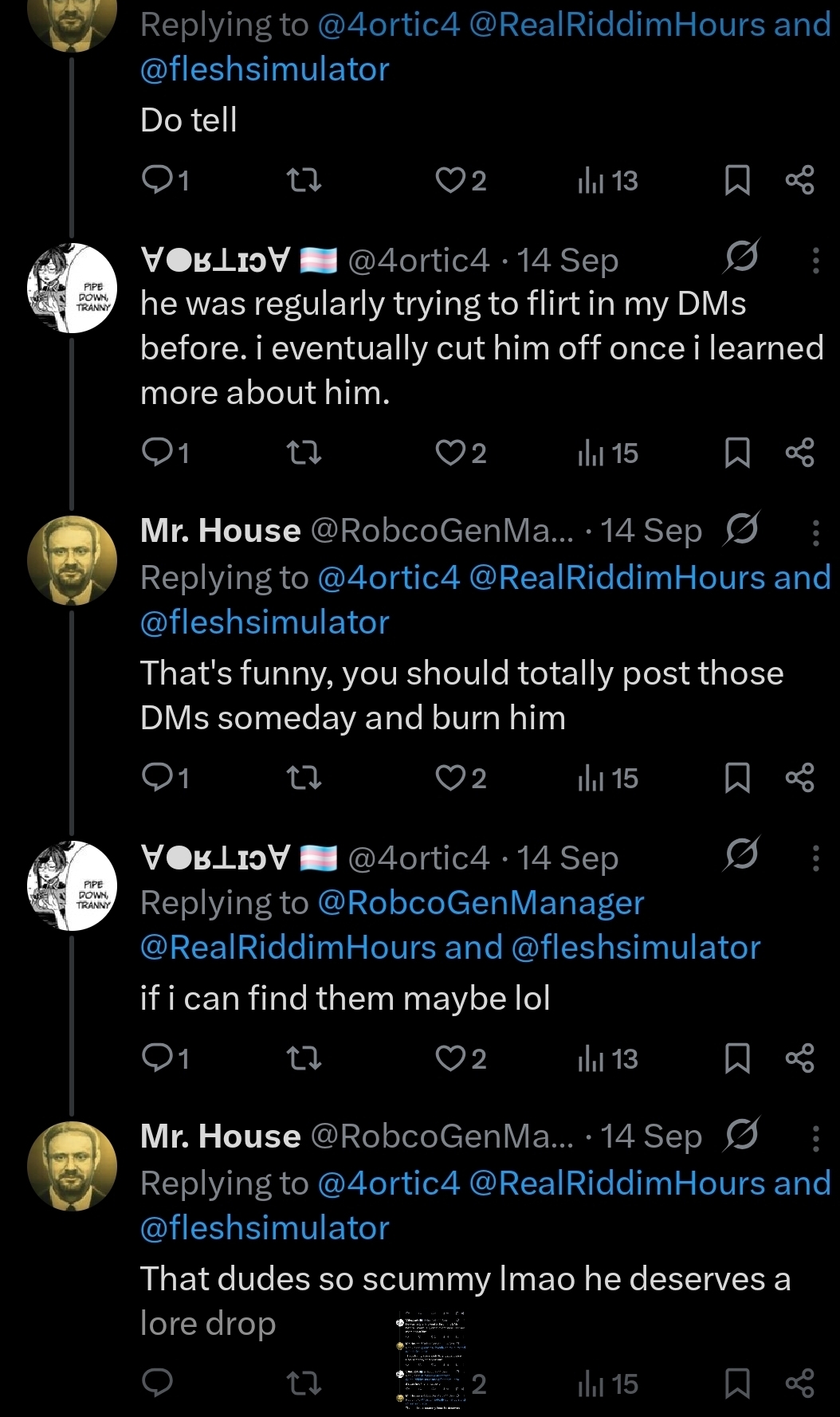The height and width of the screenshot is (1417, 840).
Task: Open more options on the "find them maybe" tweet
Action: point(815,858)
